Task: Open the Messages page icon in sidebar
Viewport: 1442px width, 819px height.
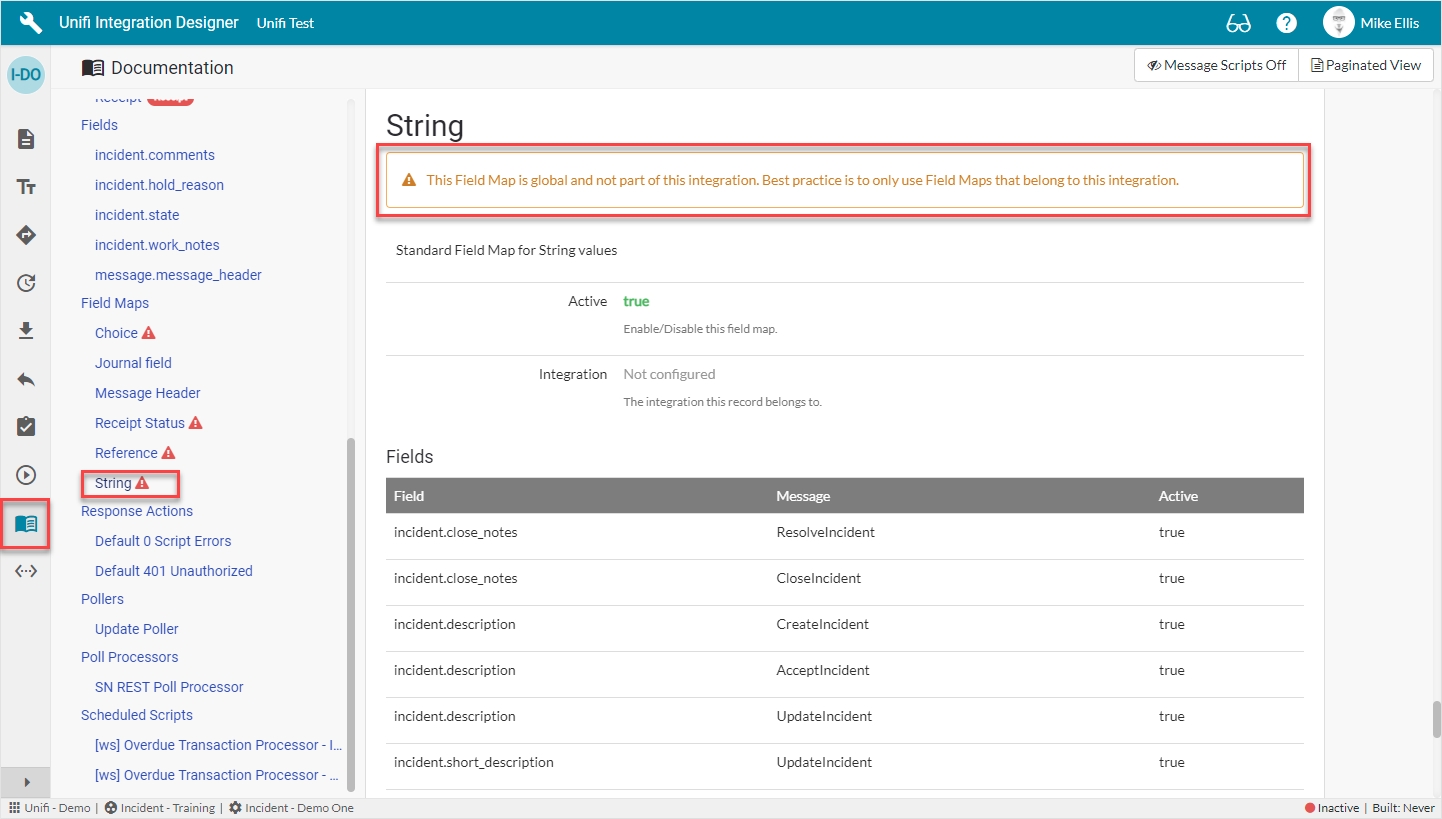Action: pos(26,139)
